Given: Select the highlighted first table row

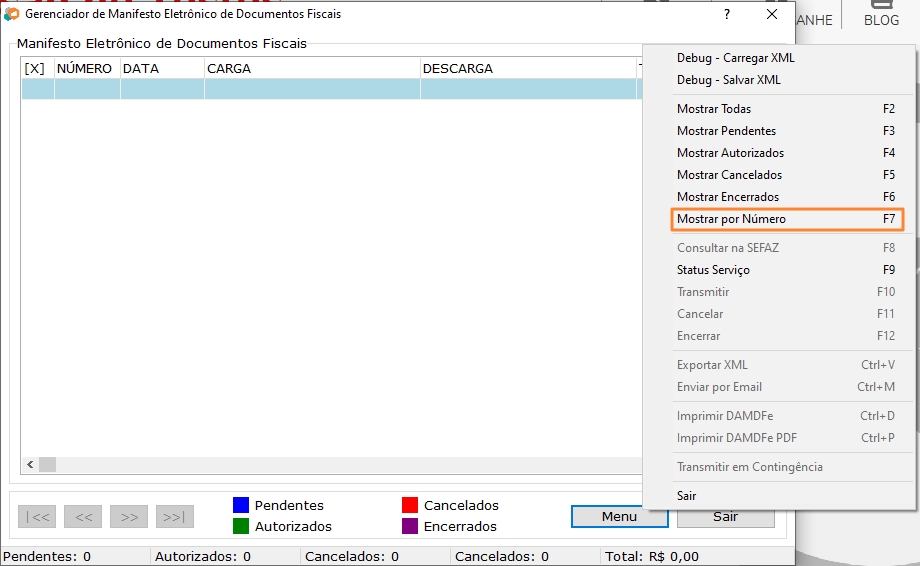Looking at the screenshot, I should tap(330, 89).
